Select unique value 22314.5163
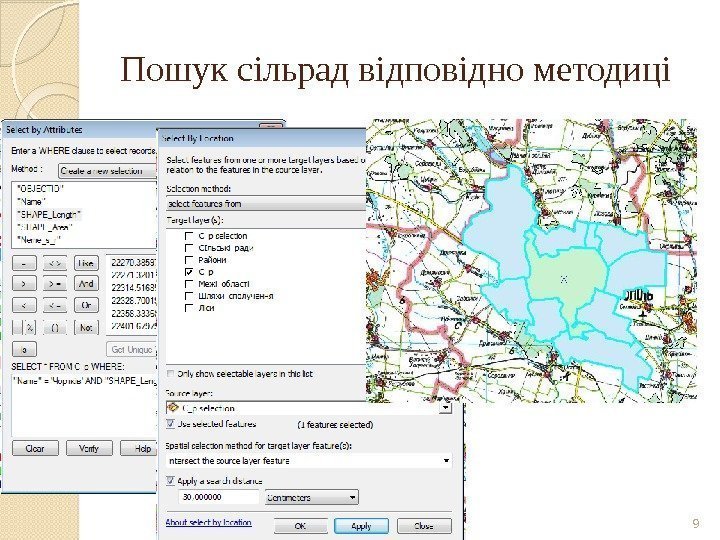The width and height of the screenshot is (720, 540). point(134,288)
